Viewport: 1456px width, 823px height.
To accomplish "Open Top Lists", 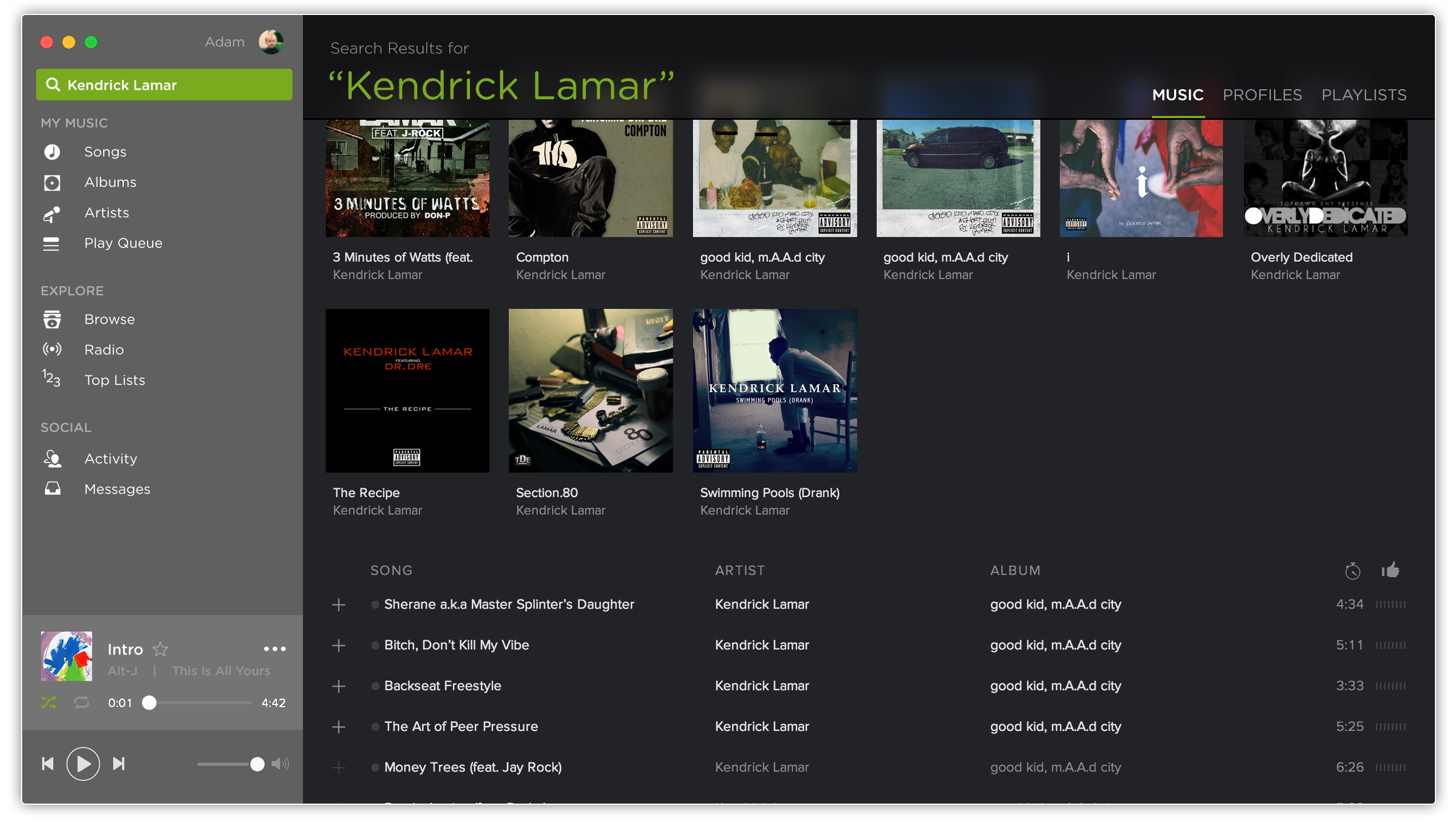I will click(x=114, y=380).
